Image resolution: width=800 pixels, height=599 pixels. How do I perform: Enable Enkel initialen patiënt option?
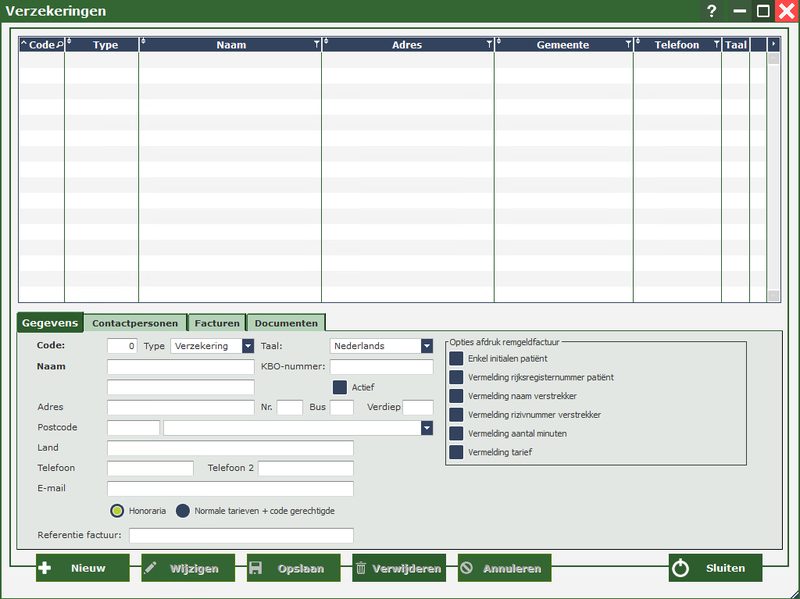[456, 359]
